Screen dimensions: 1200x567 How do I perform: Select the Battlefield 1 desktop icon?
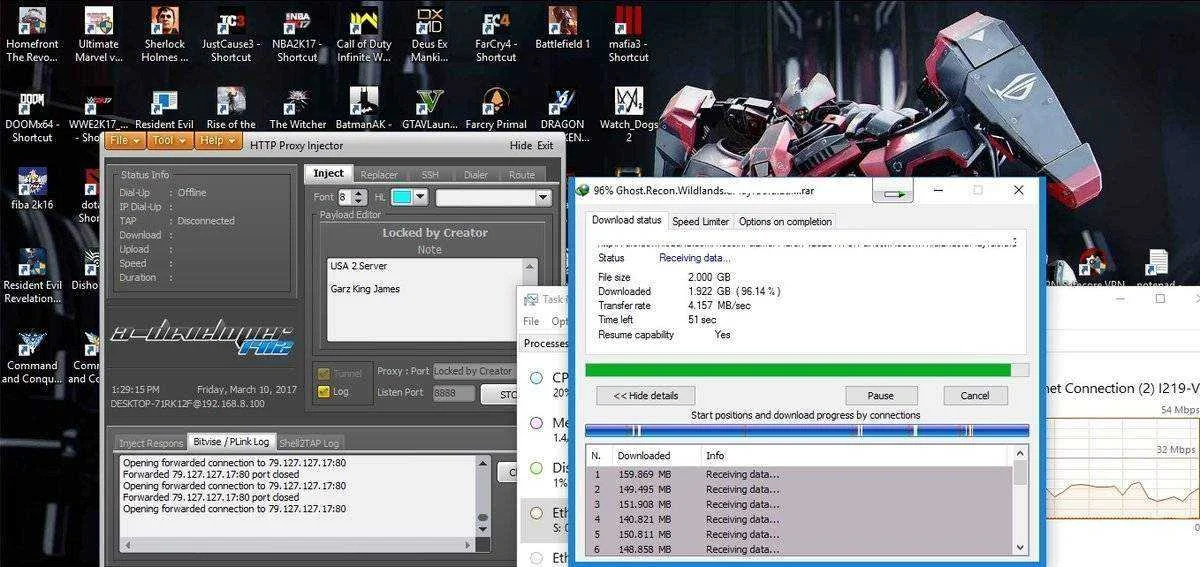coord(562,28)
